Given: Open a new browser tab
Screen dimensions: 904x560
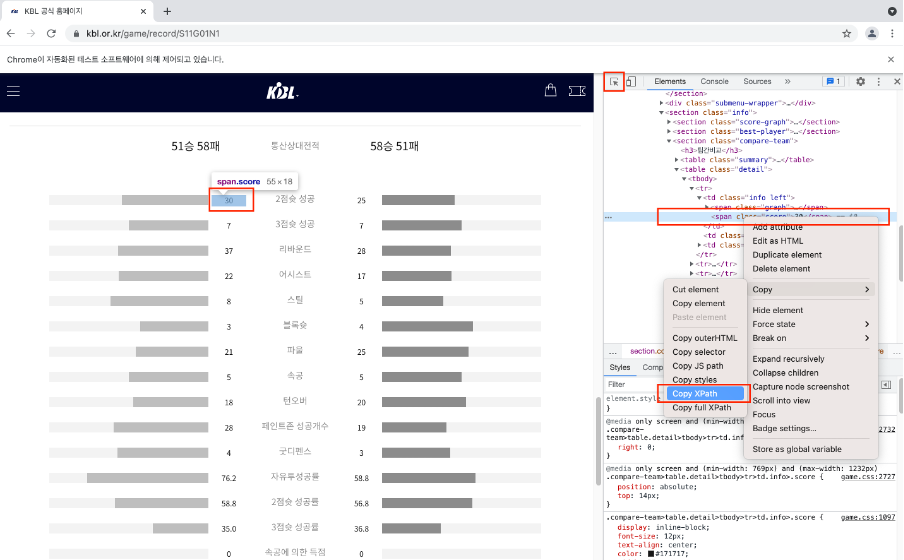Looking at the screenshot, I should coord(167,11).
